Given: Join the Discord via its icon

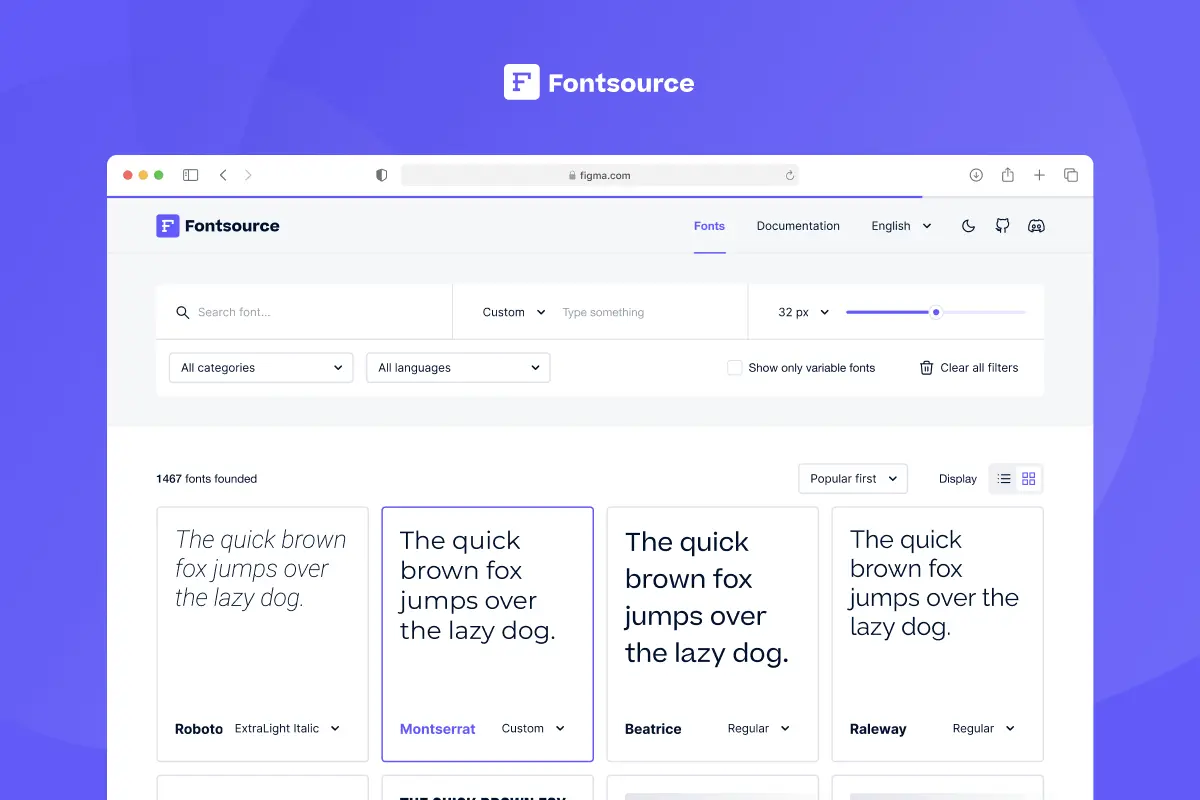Looking at the screenshot, I should (1036, 225).
